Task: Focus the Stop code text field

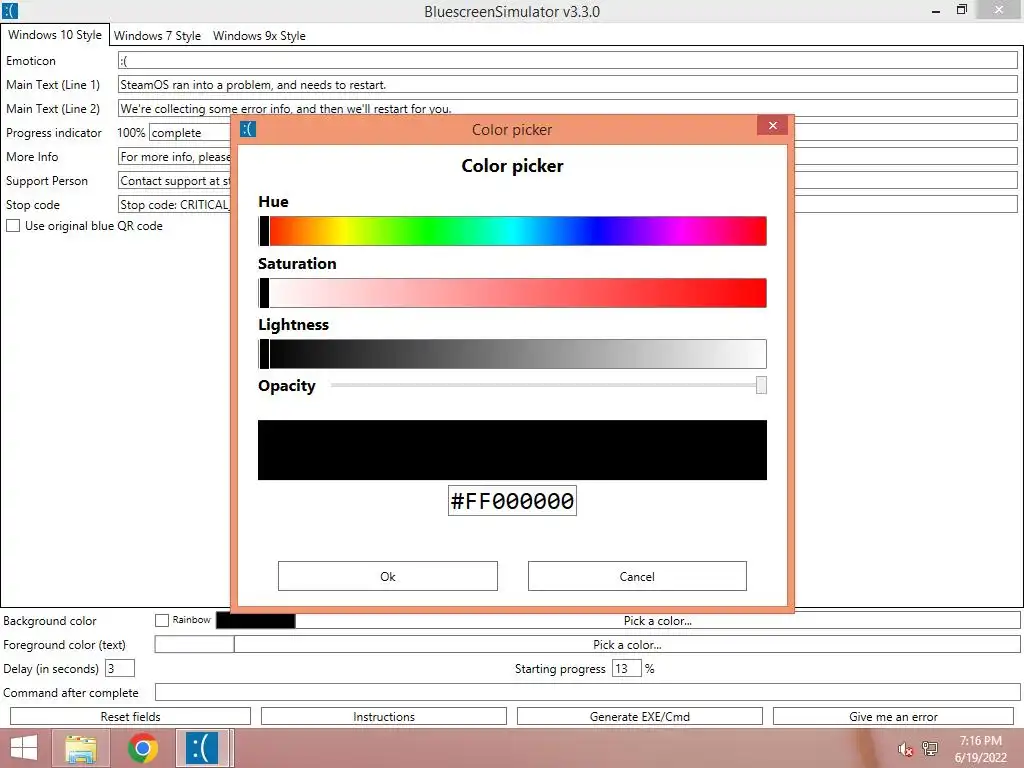Action: pos(174,204)
